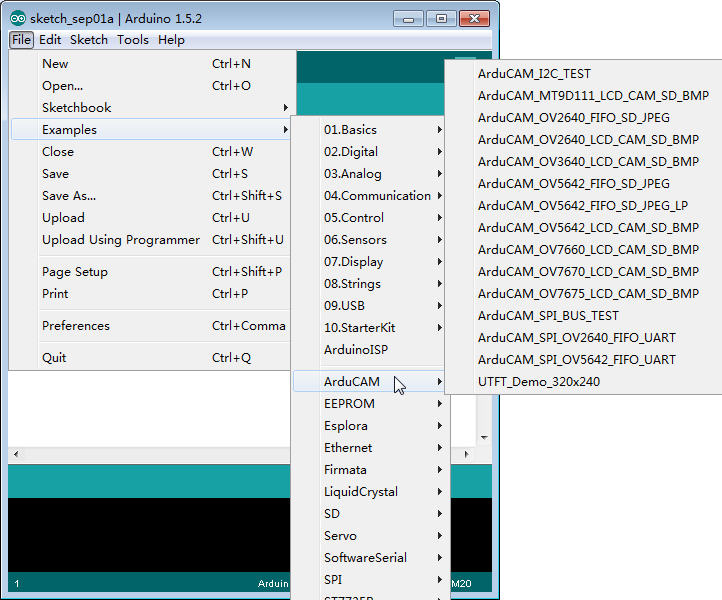Open the File menu
Image resolution: width=722 pixels, height=600 pixels.
tap(21, 40)
